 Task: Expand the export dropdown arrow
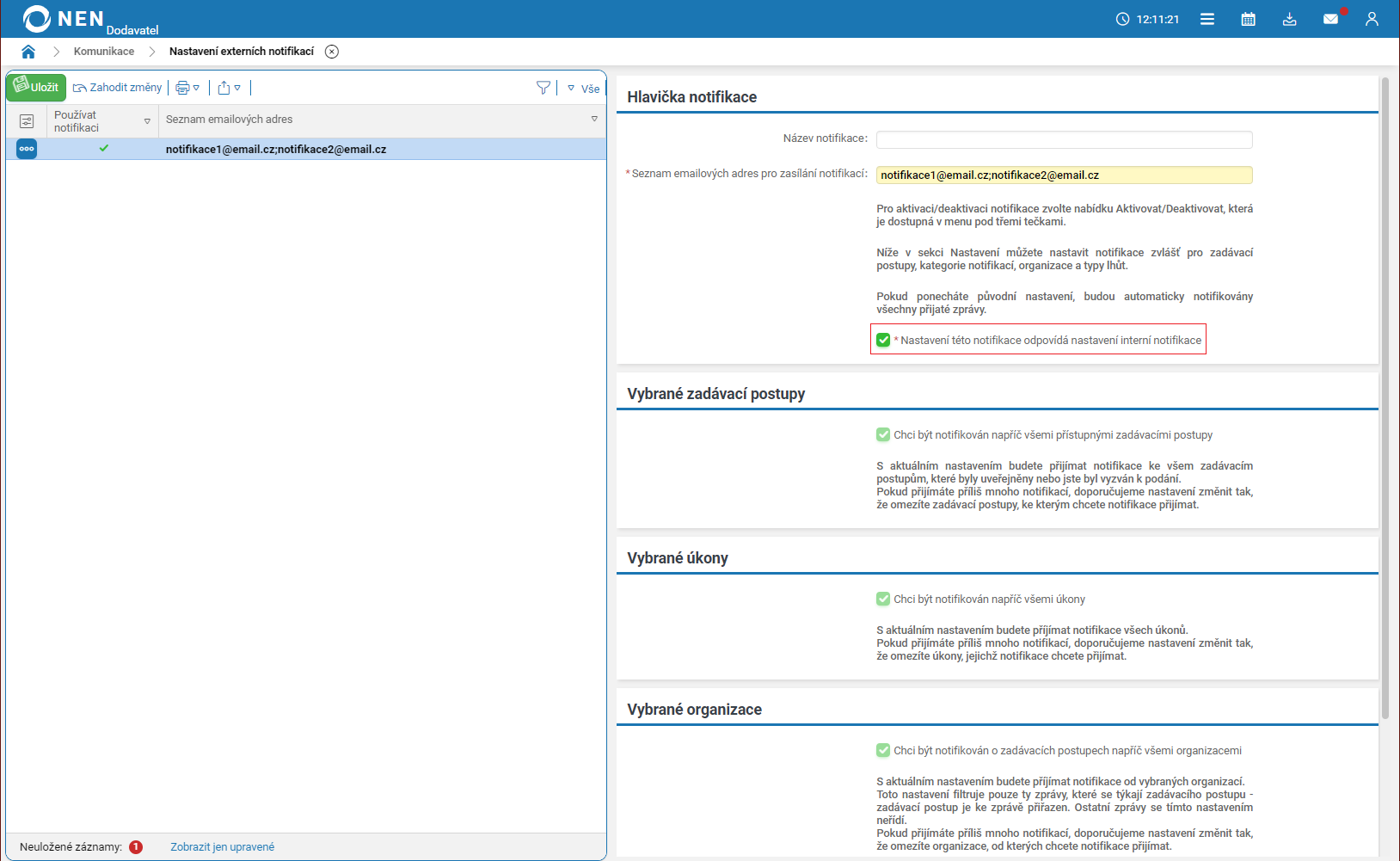pos(237,88)
